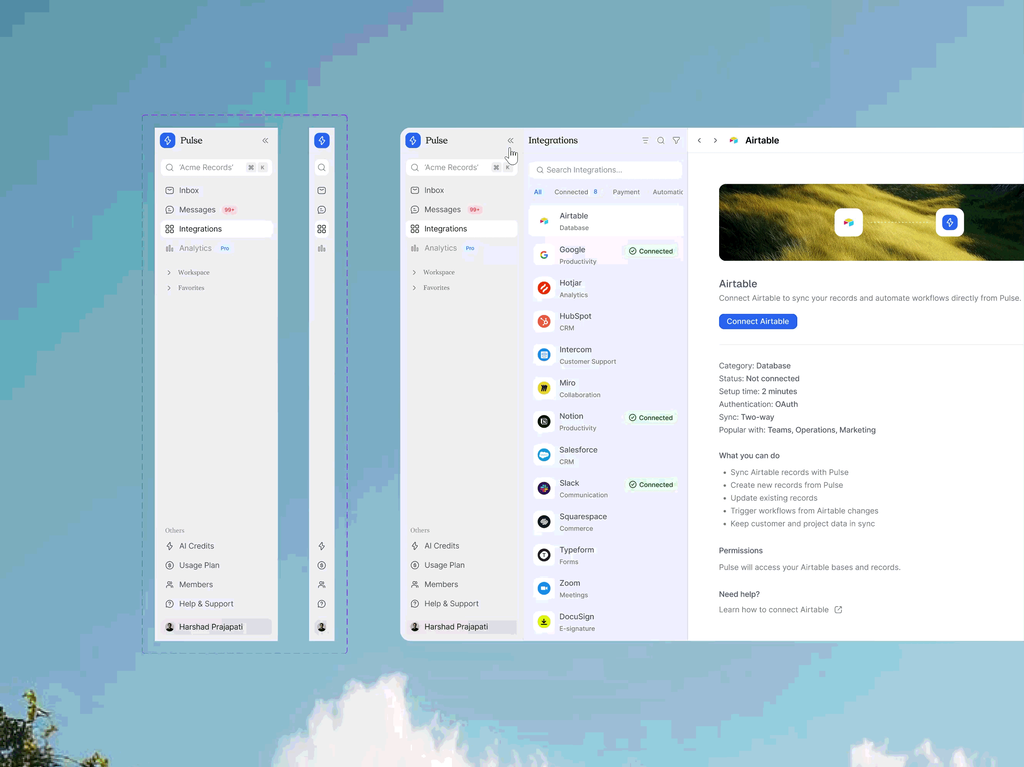Viewport: 1024px width, 767px height.
Task: Select Google in the integrations list
Action: coord(605,255)
